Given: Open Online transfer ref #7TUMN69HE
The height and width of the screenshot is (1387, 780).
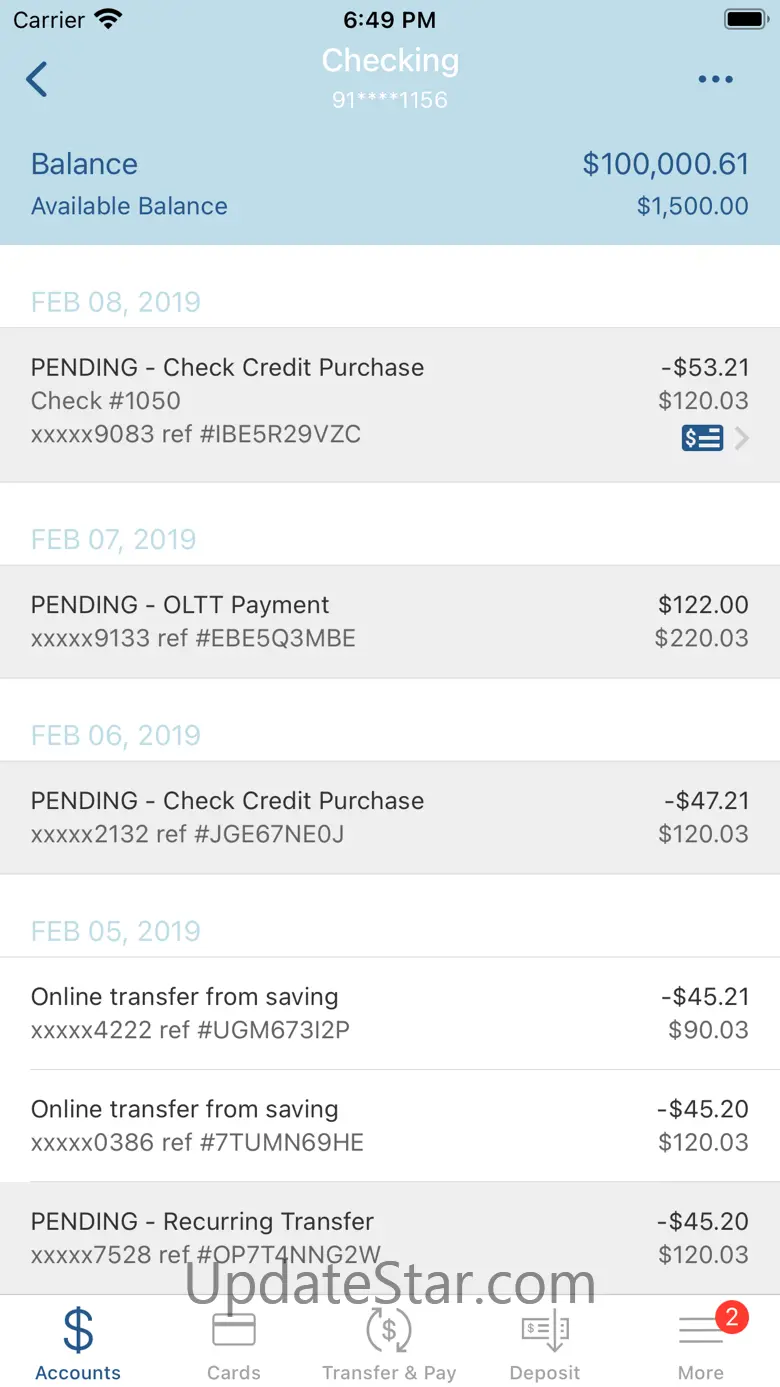Looking at the screenshot, I should [x=389, y=1125].
